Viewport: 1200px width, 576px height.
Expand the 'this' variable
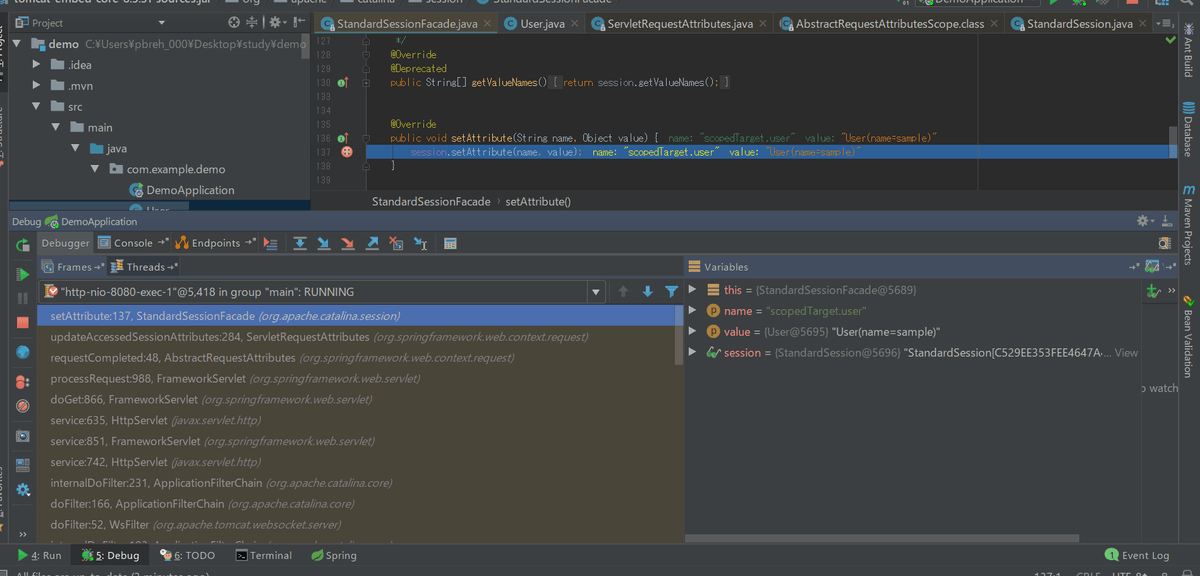[x=693, y=290]
